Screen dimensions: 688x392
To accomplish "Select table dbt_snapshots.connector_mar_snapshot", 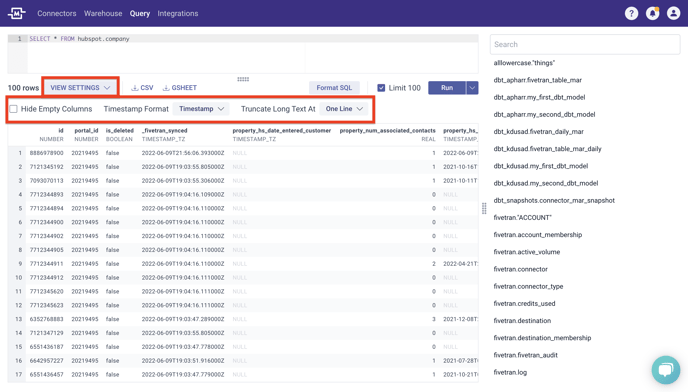I will [554, 200].
